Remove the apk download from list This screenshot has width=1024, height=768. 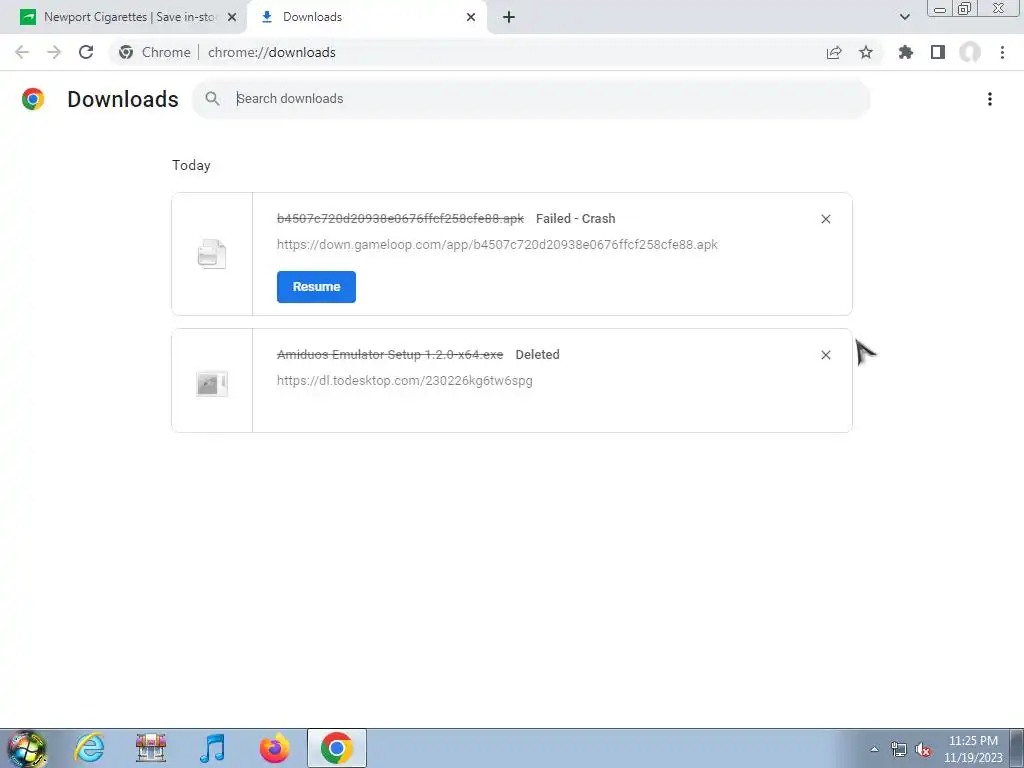(x=825, y=219)
